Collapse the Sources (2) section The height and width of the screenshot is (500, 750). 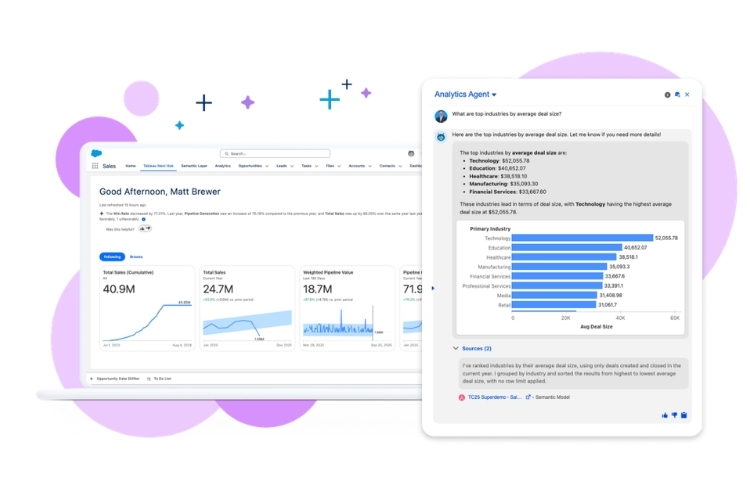click(455, 348)
